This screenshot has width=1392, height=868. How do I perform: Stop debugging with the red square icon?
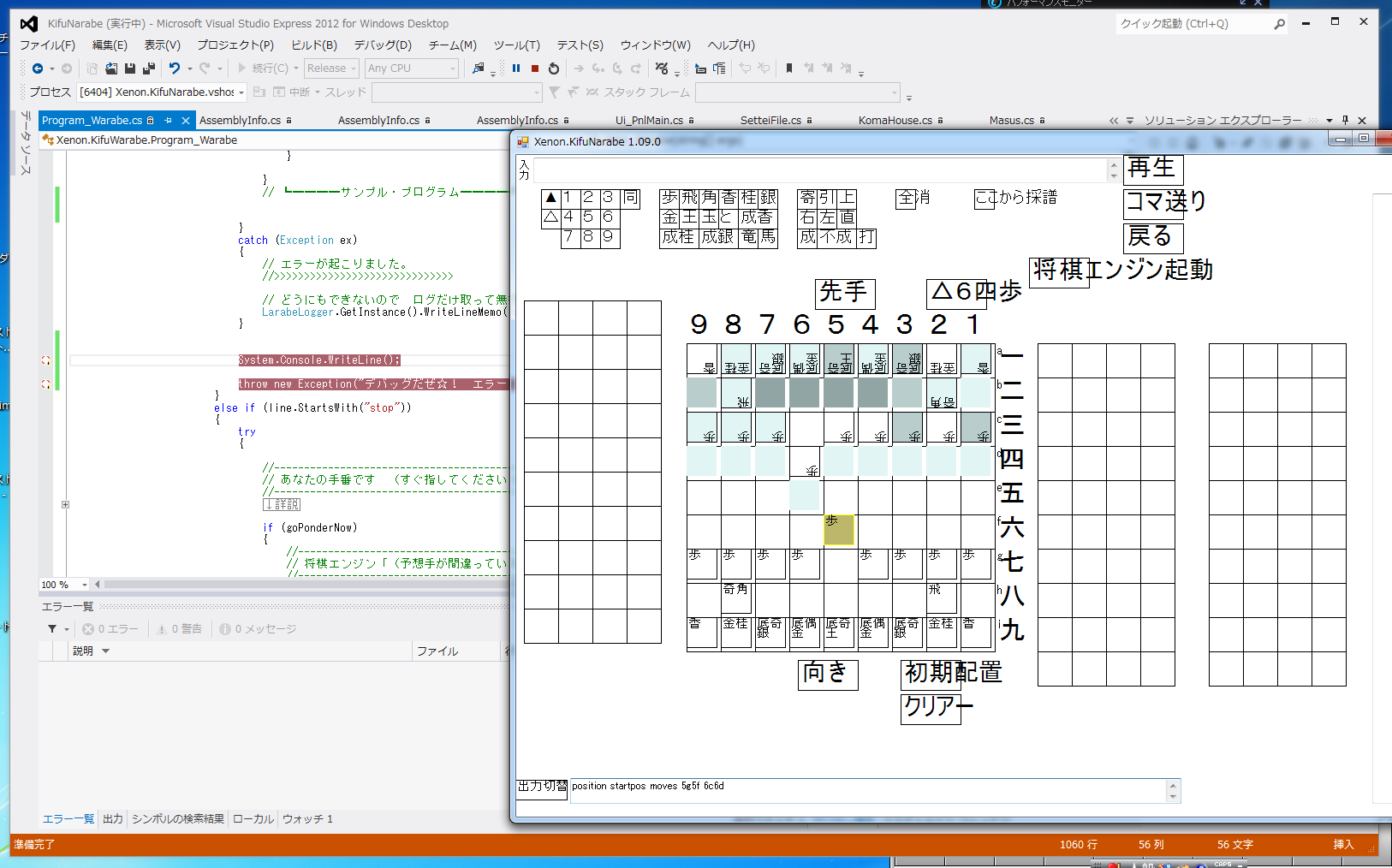535,68
